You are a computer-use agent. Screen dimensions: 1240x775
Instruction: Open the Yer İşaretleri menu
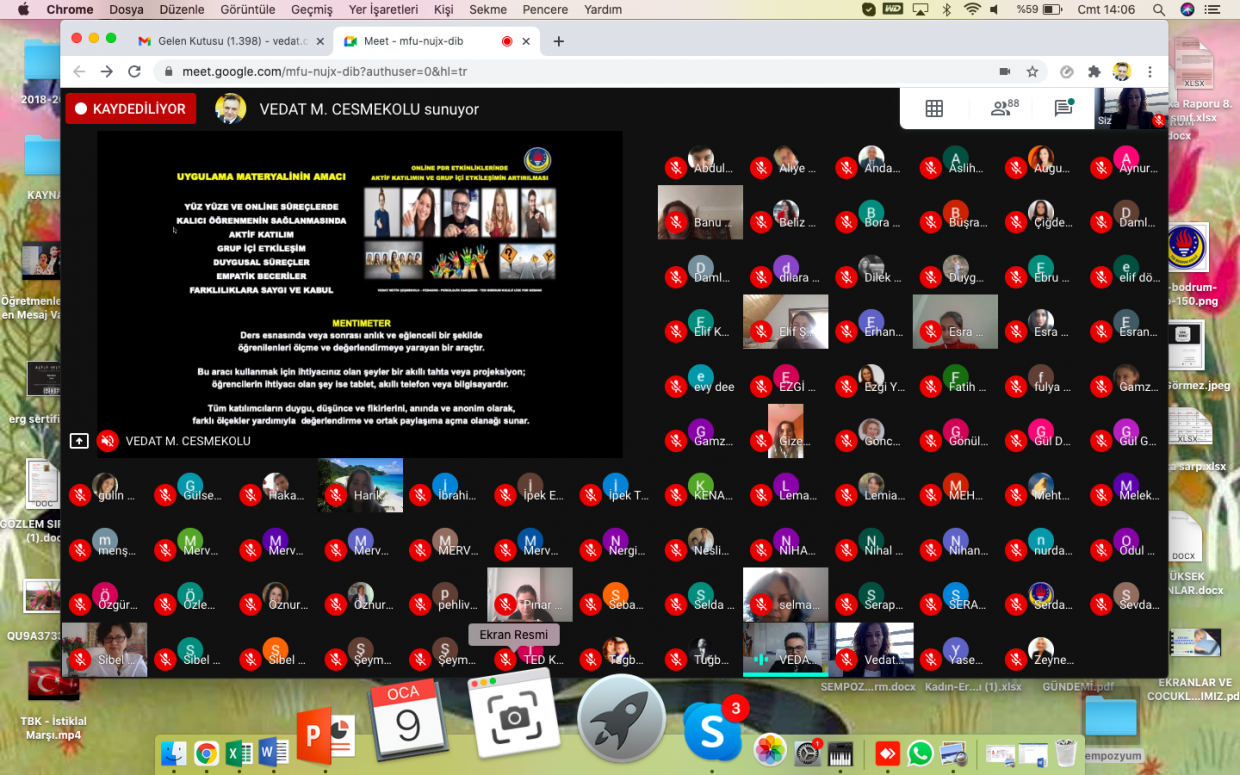coord(383,9)
